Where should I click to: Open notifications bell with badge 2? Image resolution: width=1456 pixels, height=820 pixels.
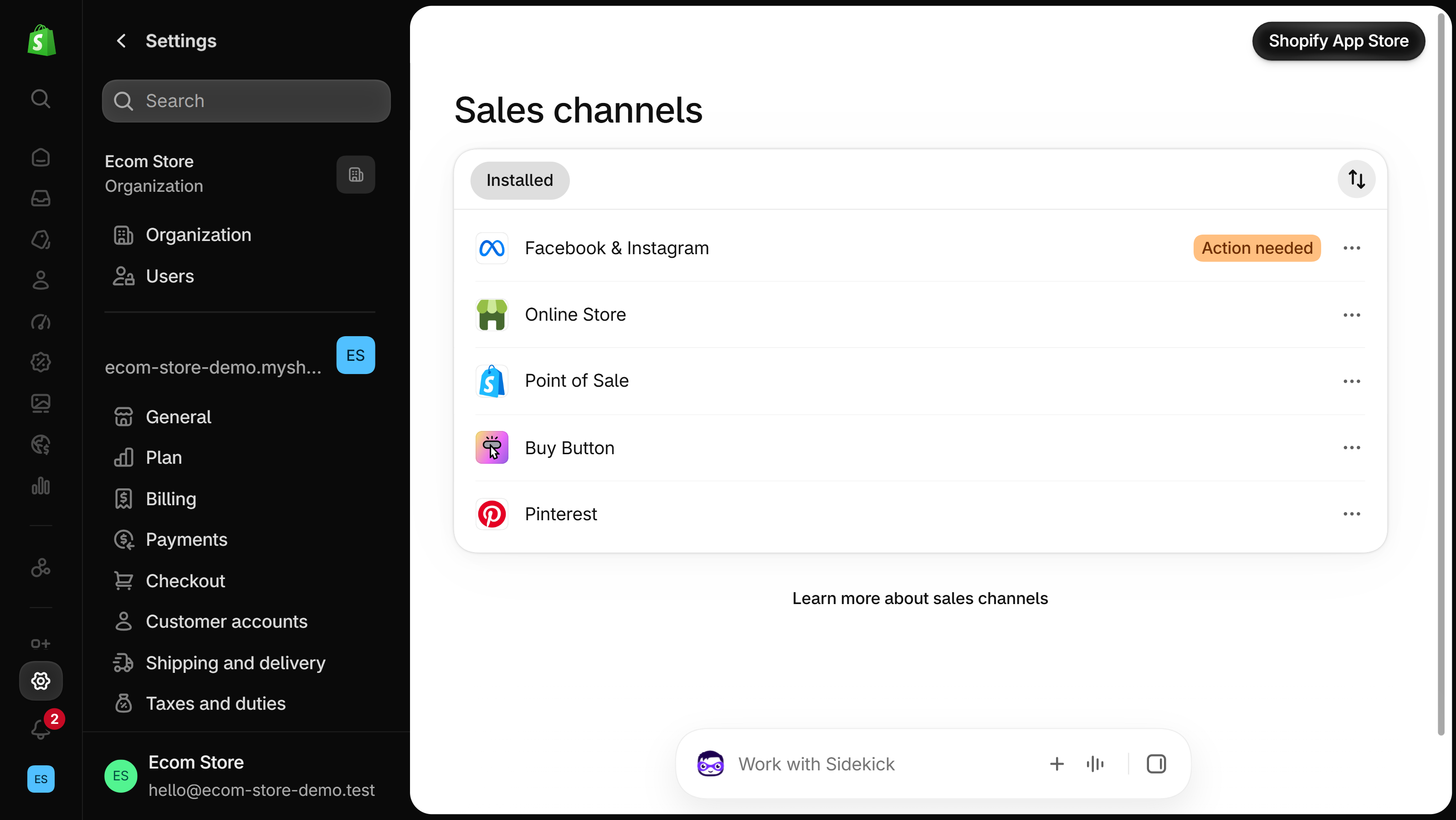point(41,728)
